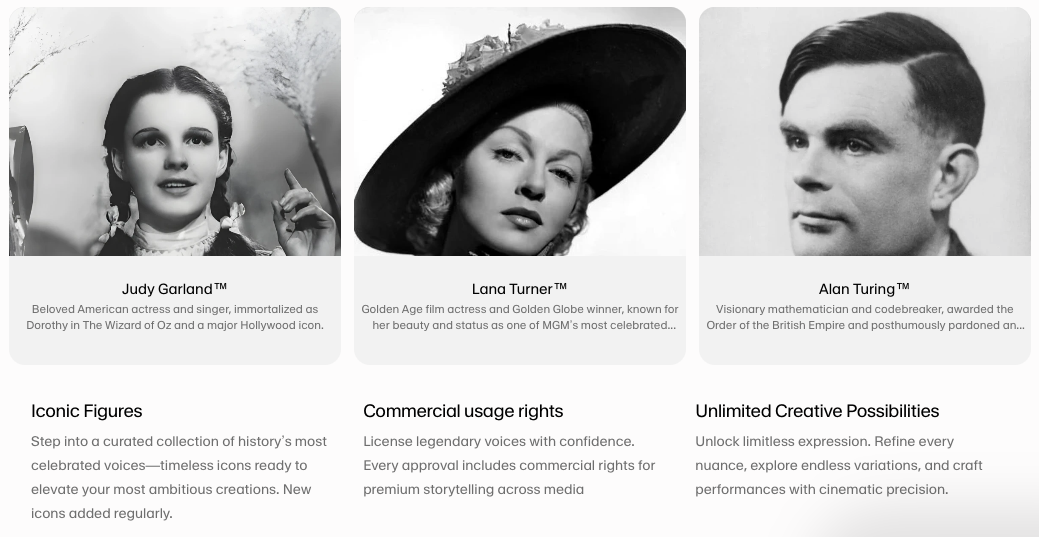Open the Judy Garland portrait photo
1039x537 pixels.
(x=175, y=132)
